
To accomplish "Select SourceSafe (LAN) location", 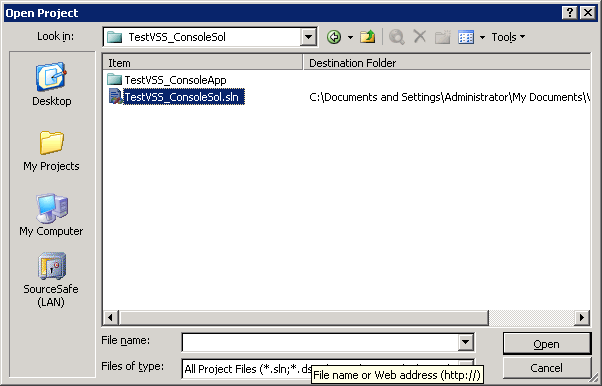I will [x=51, y=280].
